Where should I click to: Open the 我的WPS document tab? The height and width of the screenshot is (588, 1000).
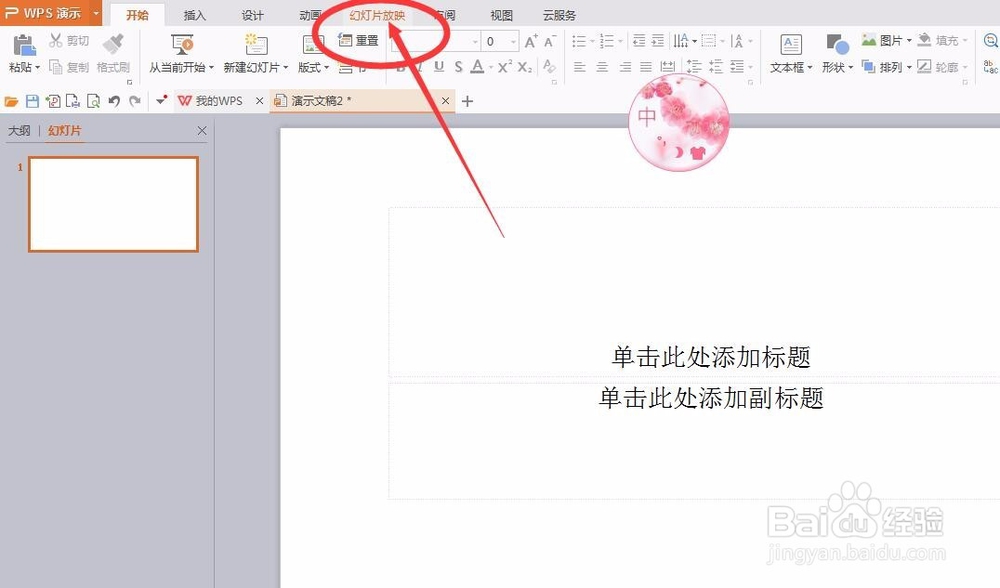click(212, 100)
